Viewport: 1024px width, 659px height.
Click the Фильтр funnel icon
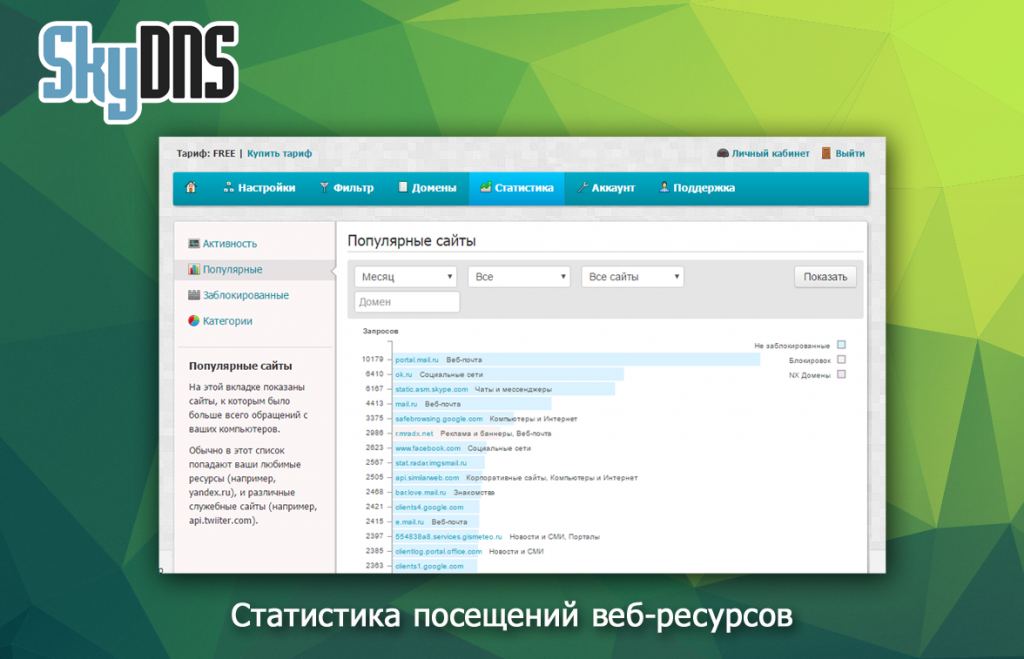324,187
